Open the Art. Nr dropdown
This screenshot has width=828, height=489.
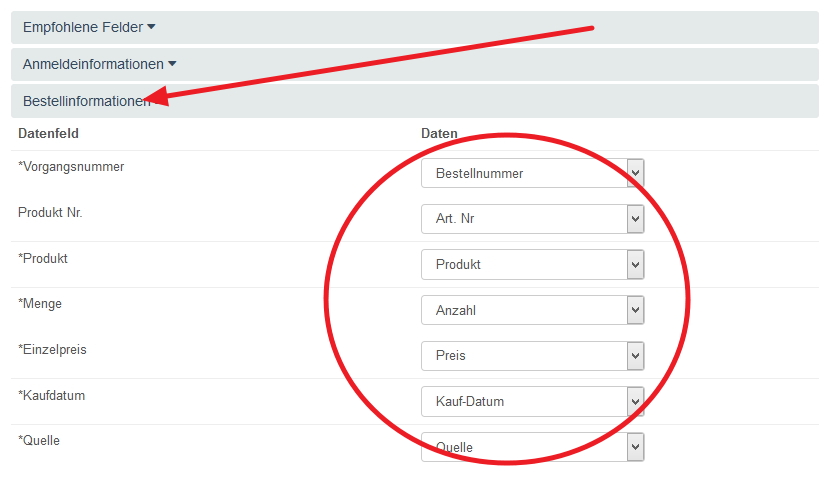point(532,219)
